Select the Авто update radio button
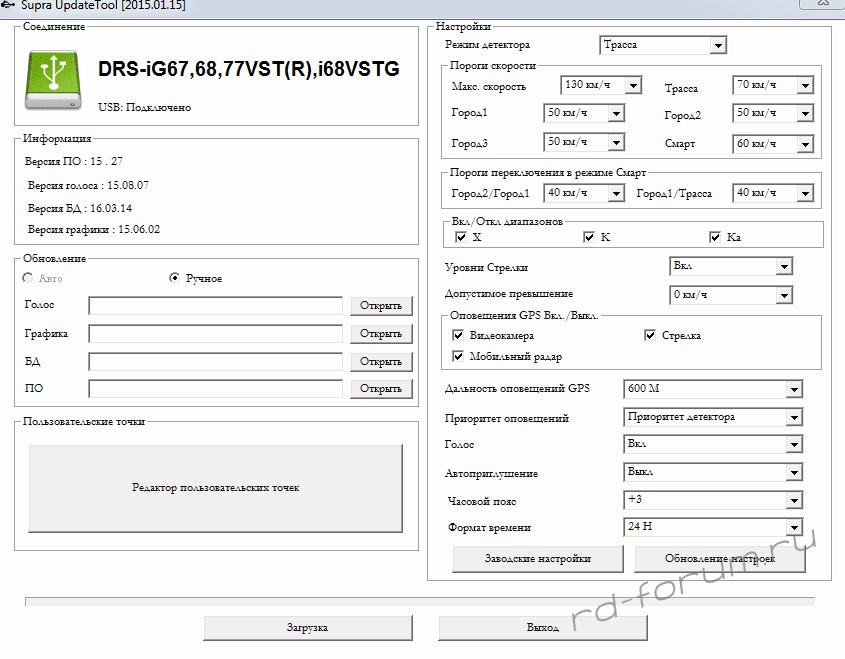This screenshot has width=845, height=659. [x=27, y=278]
